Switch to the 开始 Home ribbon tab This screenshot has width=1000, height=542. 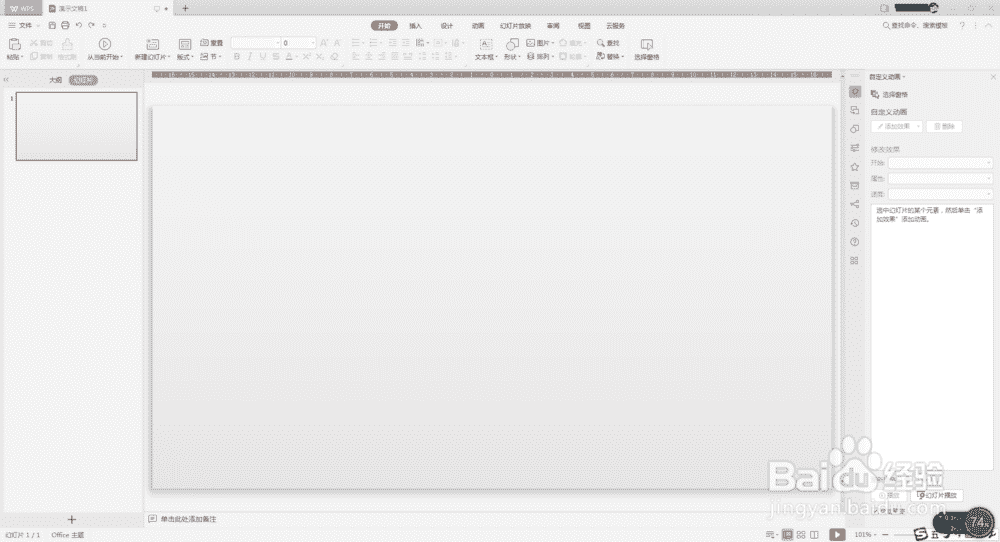tap(384, 26)
